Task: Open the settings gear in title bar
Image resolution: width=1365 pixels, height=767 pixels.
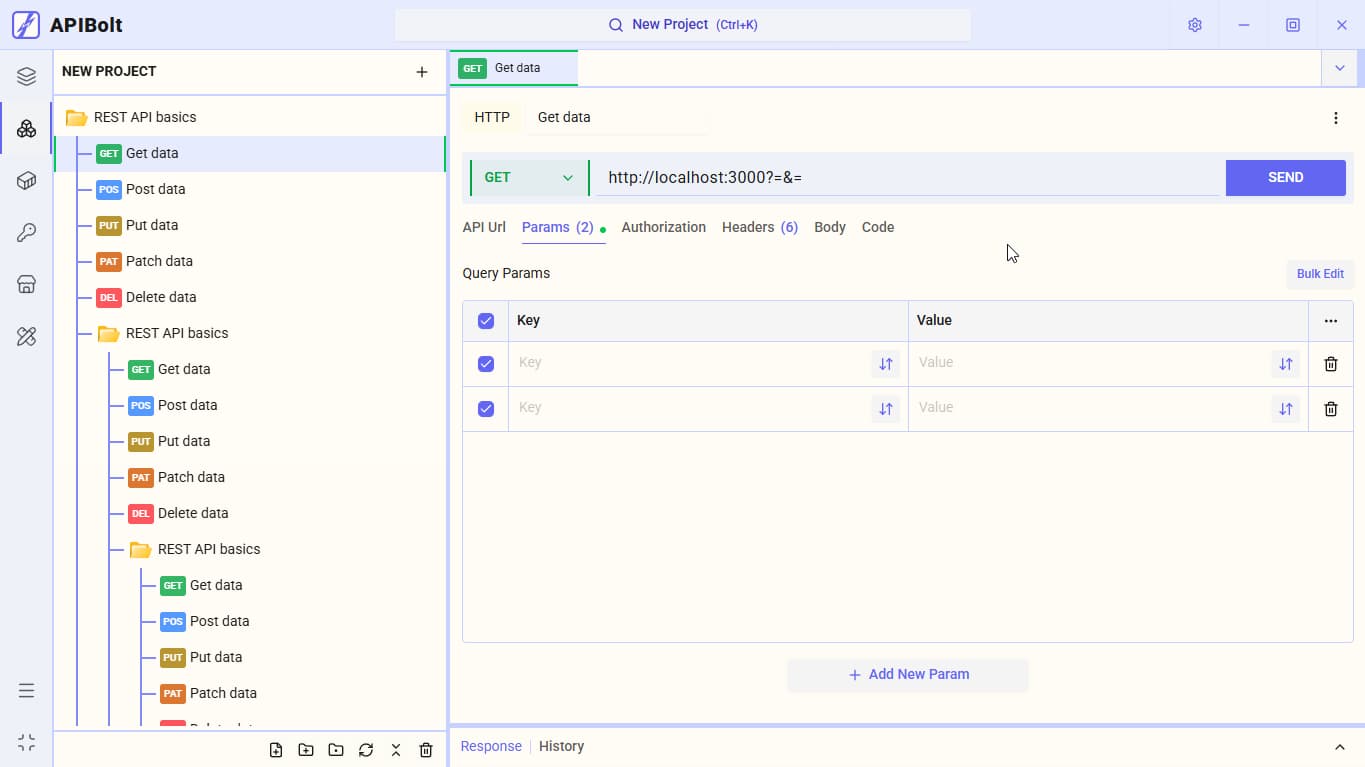Action: 1194,25
